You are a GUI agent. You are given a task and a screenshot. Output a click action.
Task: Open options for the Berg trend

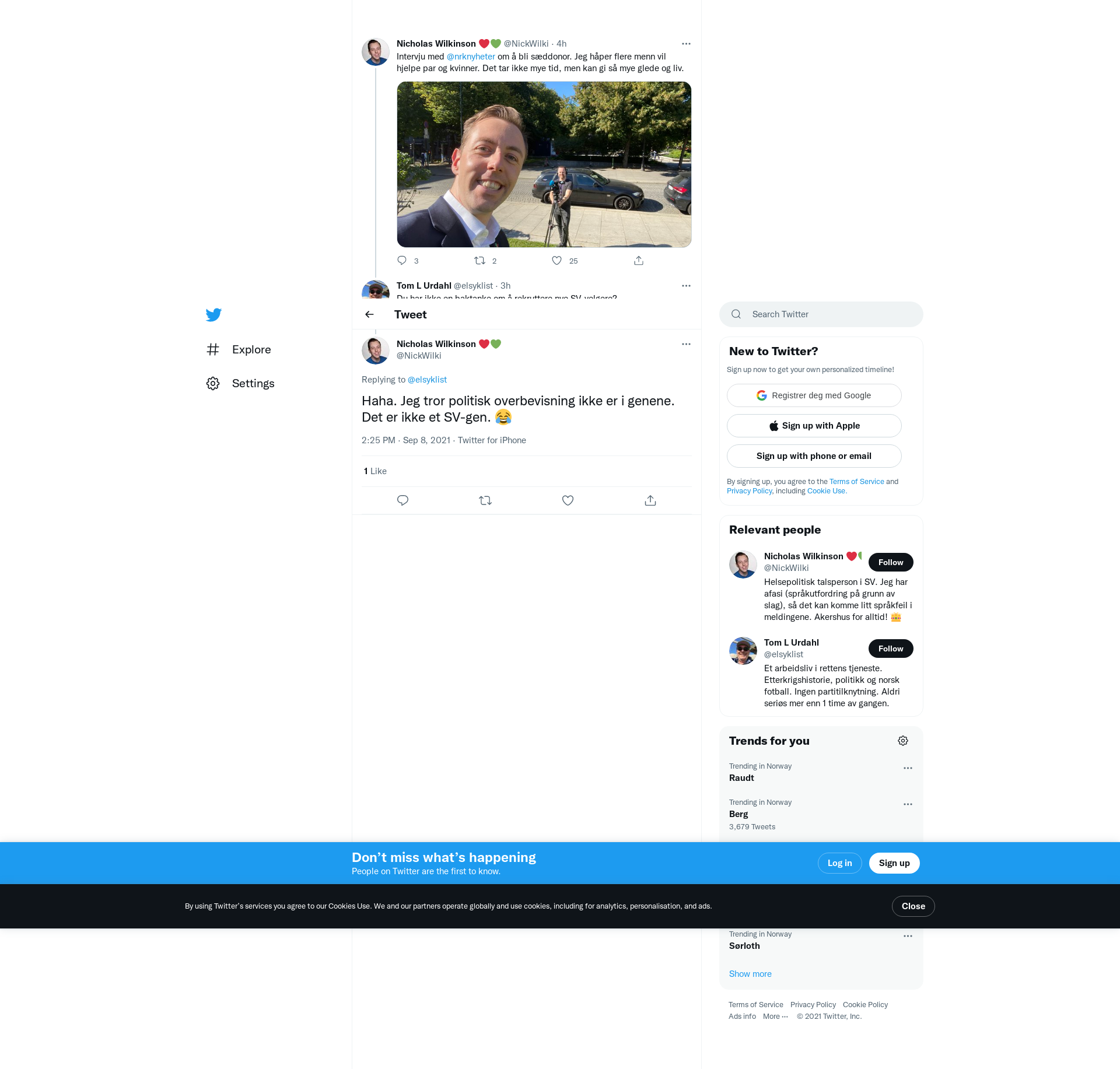point(908,804)
